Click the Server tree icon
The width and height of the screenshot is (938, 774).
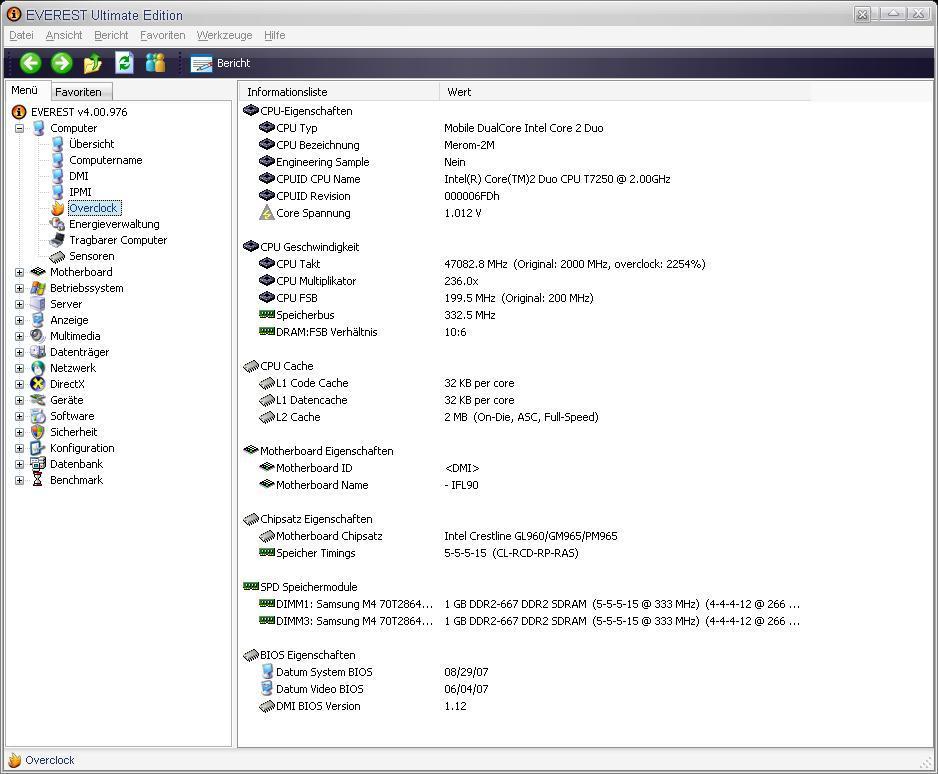38,304
